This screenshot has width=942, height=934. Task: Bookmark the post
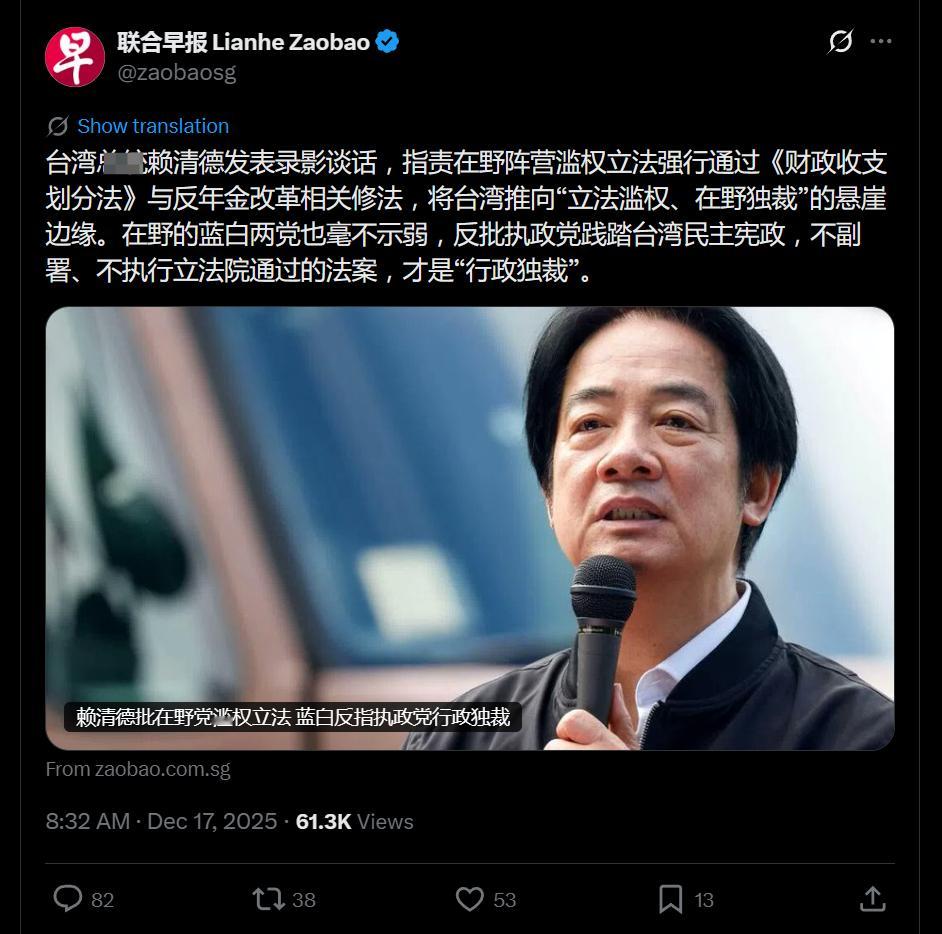click(x=670, y=899)
